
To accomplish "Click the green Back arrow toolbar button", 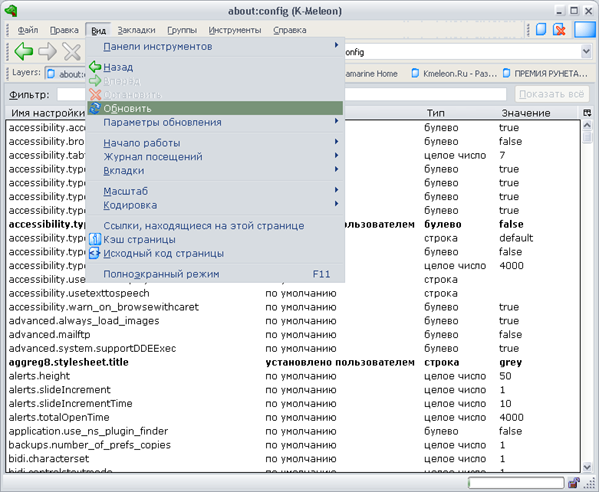I will (24, 52).
